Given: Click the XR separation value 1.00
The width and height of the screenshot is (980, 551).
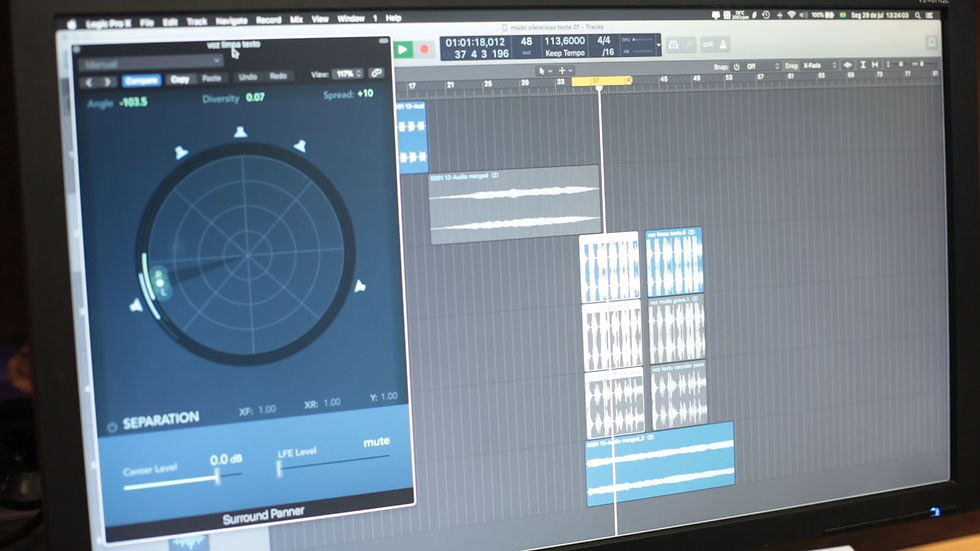Looking at the screenshot, I should point(332,403).
